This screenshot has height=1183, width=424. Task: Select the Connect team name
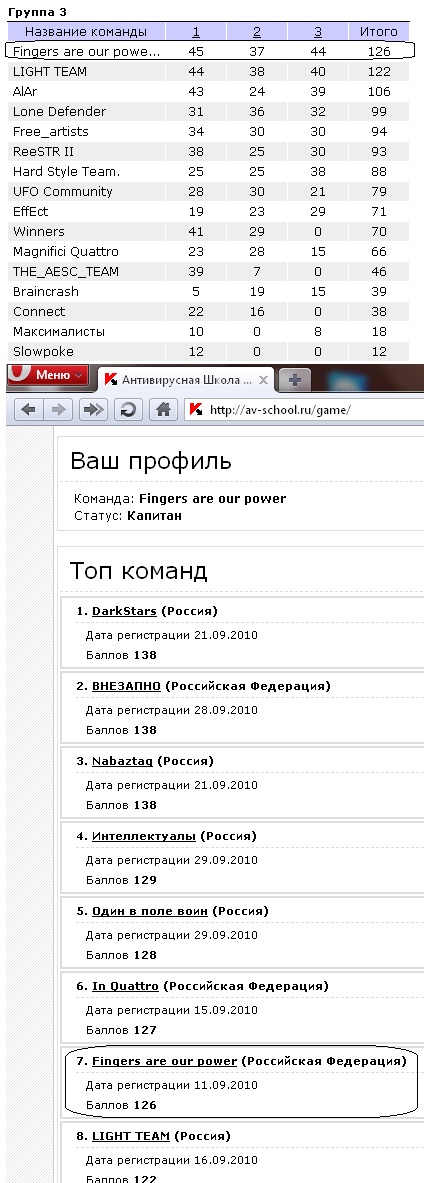tap(39, 312)
